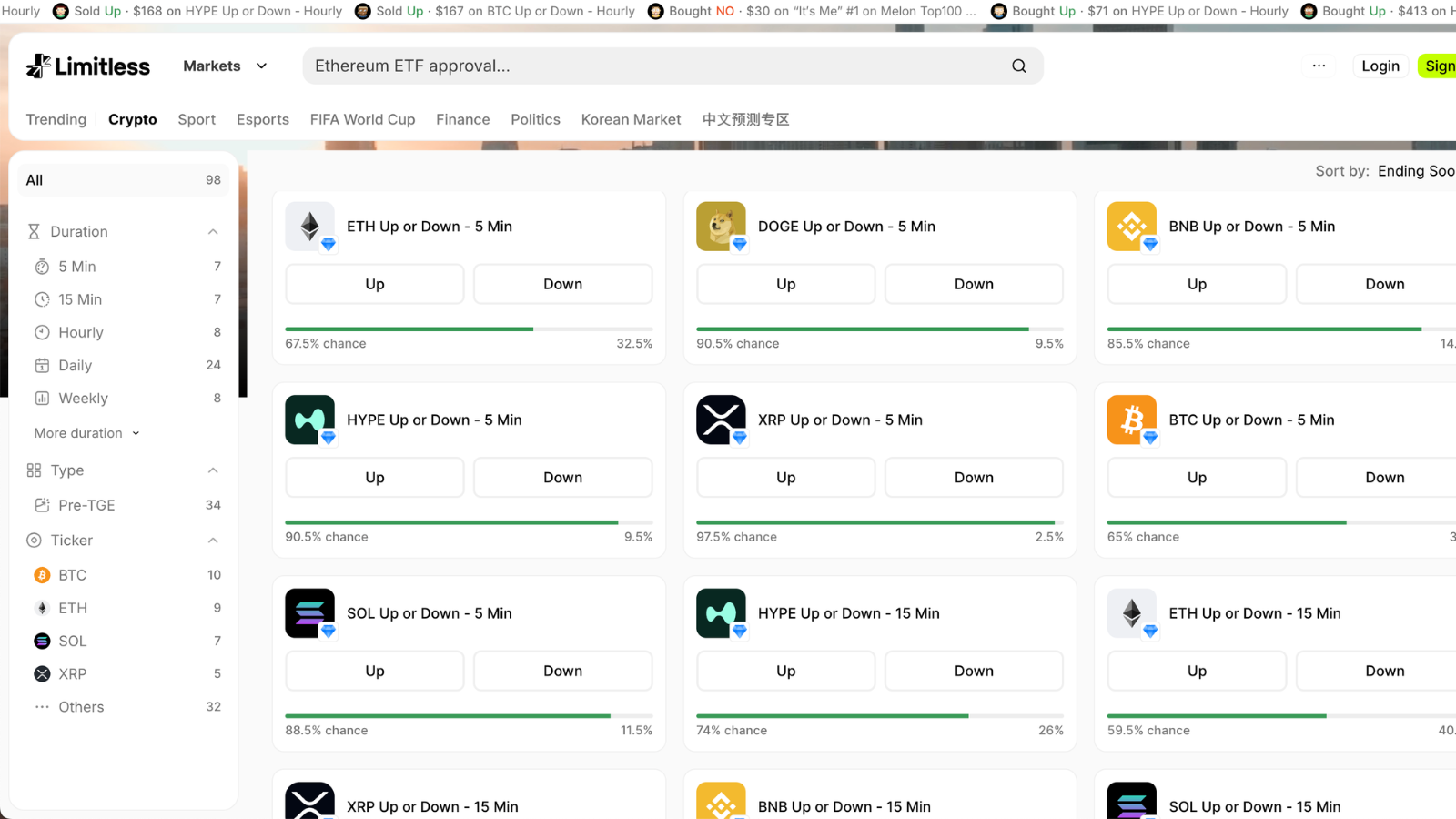Filter markets by 5 Min duration
Viewport: 1456px width, 819px height.
point(127,267)
